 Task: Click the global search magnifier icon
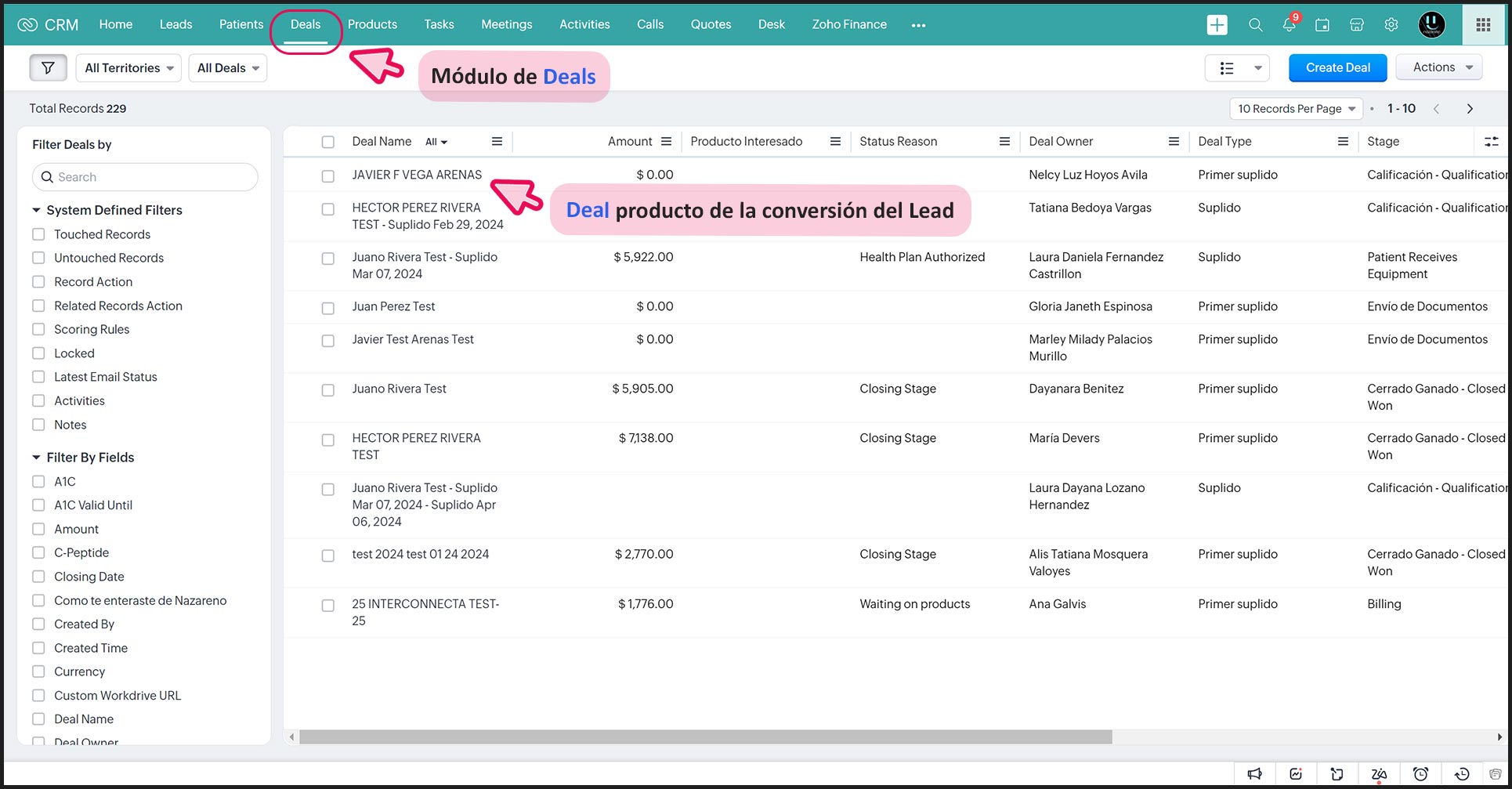tap(1255, 25)
